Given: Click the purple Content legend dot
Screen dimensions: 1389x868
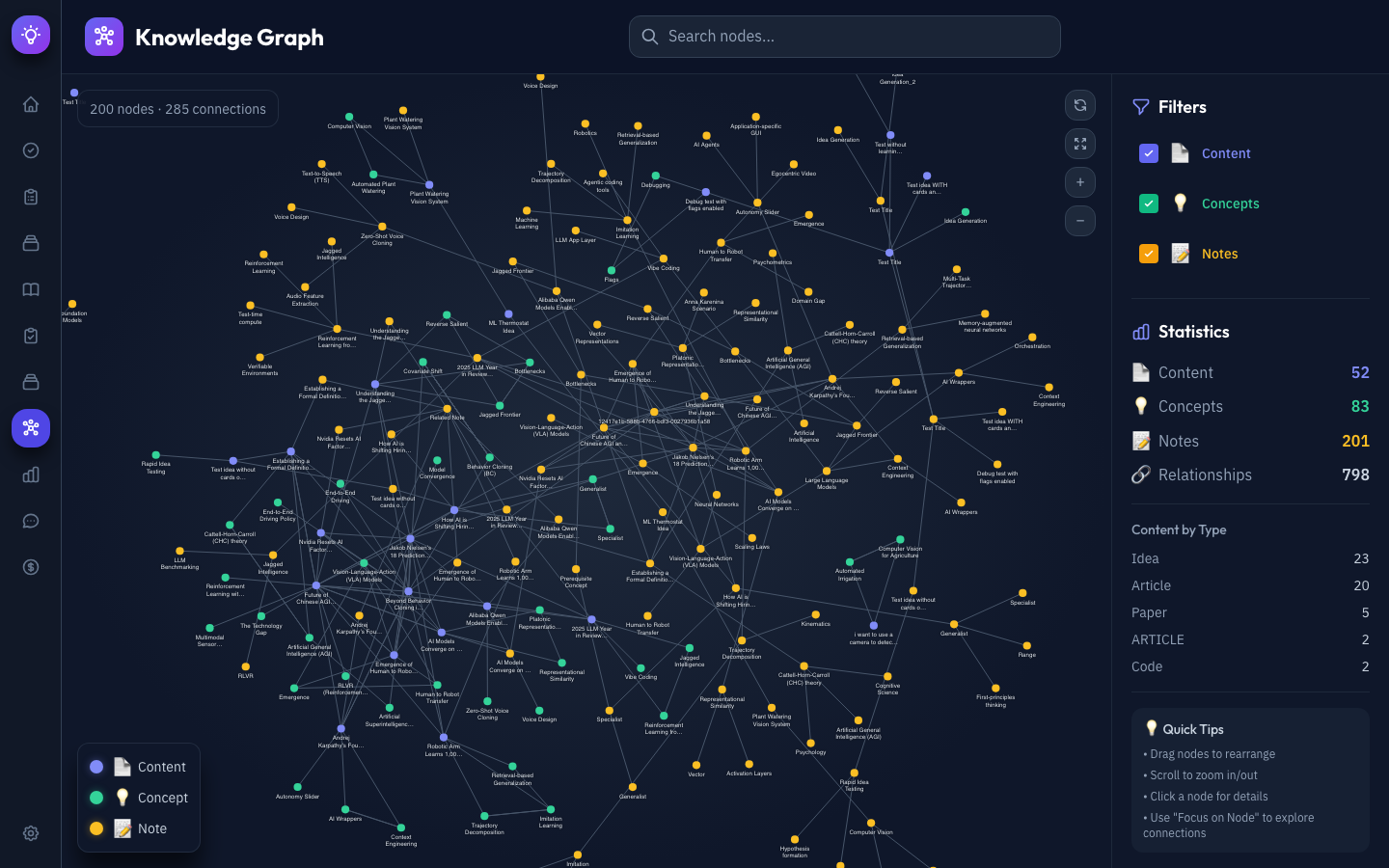Looking at the screenshot, I should (x=96, y=767).
